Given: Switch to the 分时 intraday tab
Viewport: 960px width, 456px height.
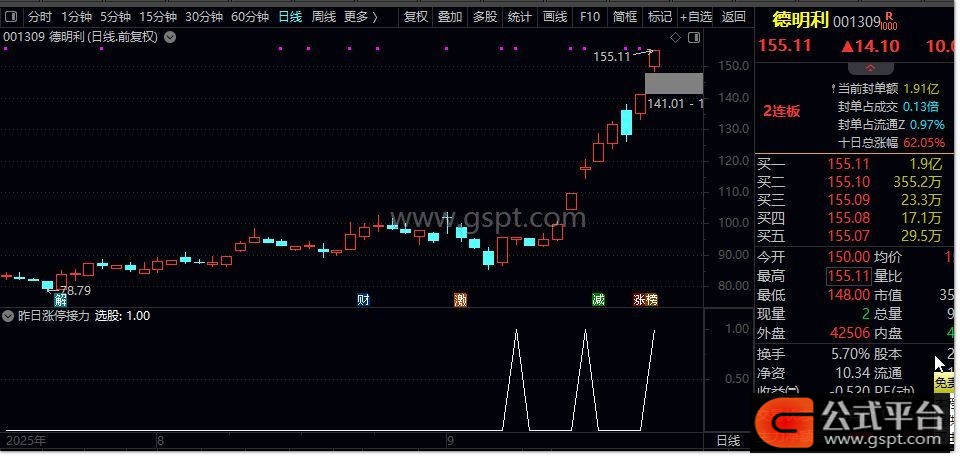Looking at the screenshot, I should pyautogui.click(x=39, y=16).
